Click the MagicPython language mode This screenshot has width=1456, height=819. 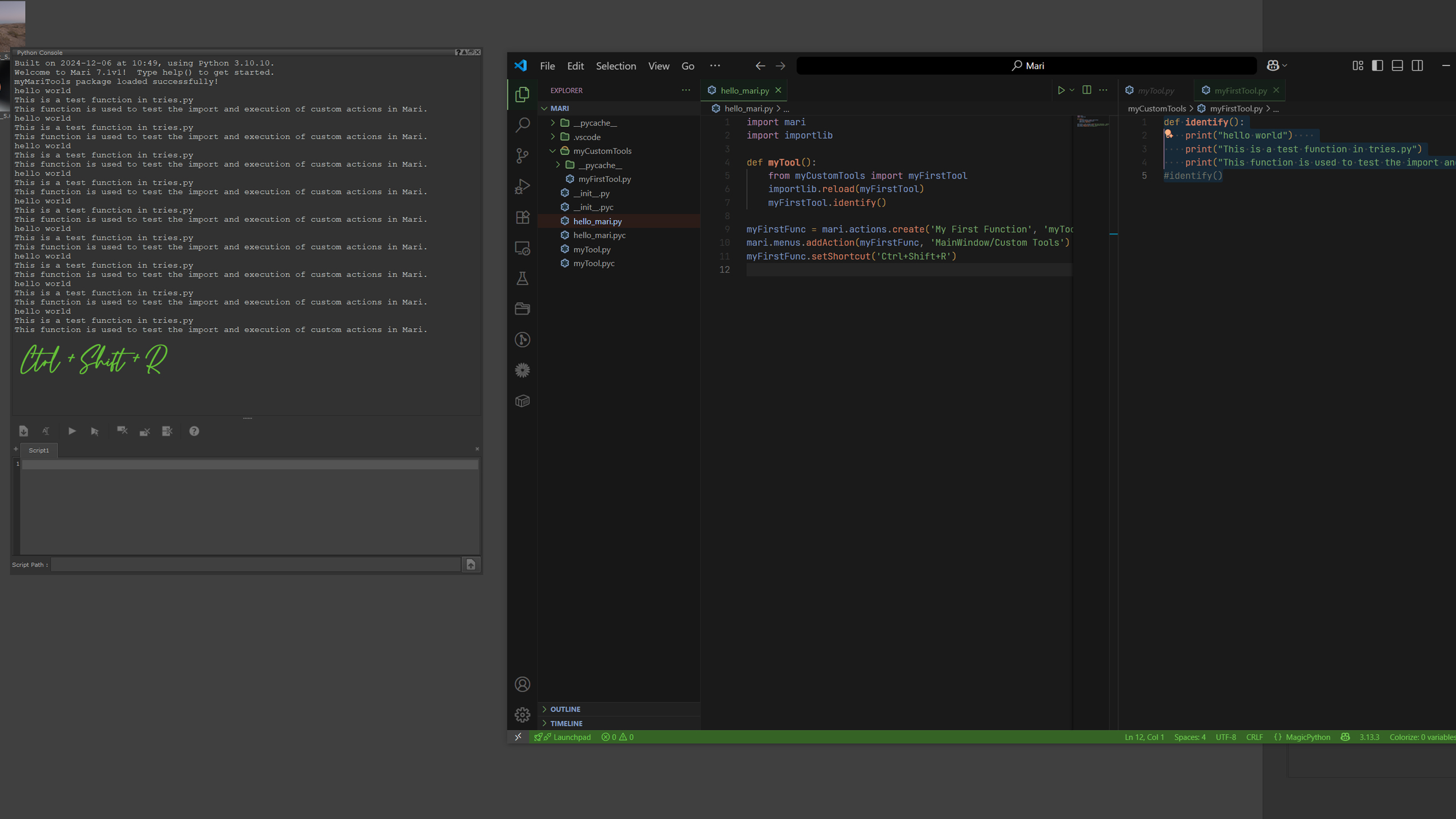click(x=1307, y=737)
